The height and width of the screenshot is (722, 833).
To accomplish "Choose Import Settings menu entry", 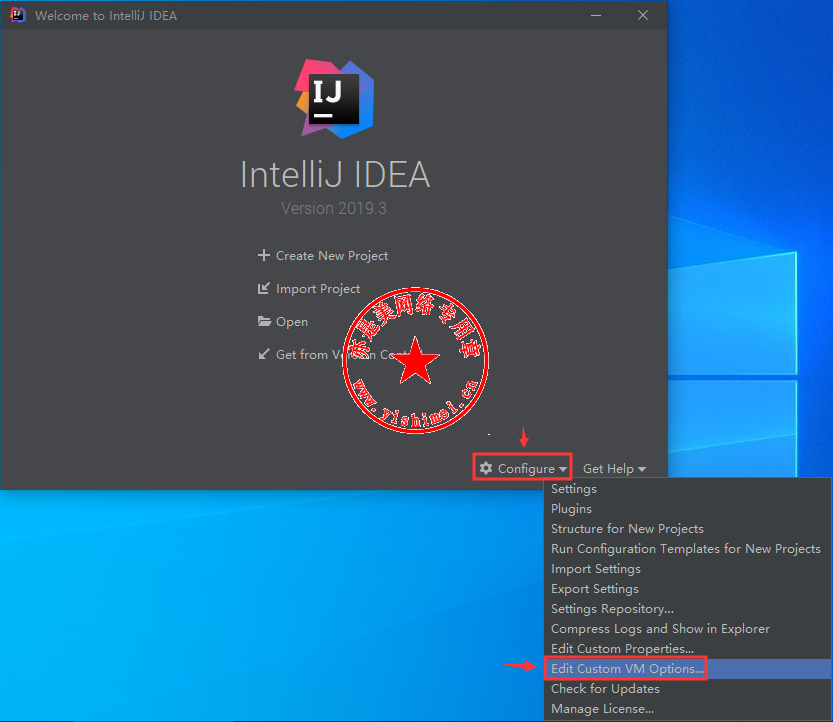I will tap(688, 569).
